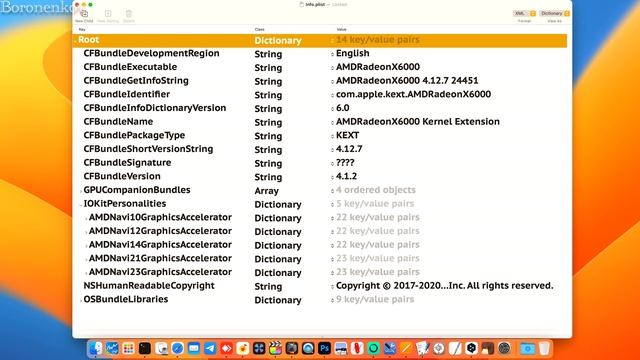Viewport: 640px width, 360px height.
Task: Open the Trash in the Dock
Action: coord(544,348)
